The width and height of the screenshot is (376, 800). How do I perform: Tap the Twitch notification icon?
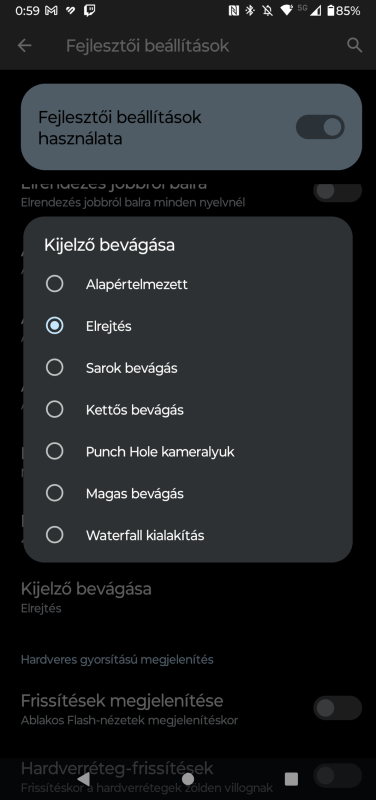[x=89, y=11]
